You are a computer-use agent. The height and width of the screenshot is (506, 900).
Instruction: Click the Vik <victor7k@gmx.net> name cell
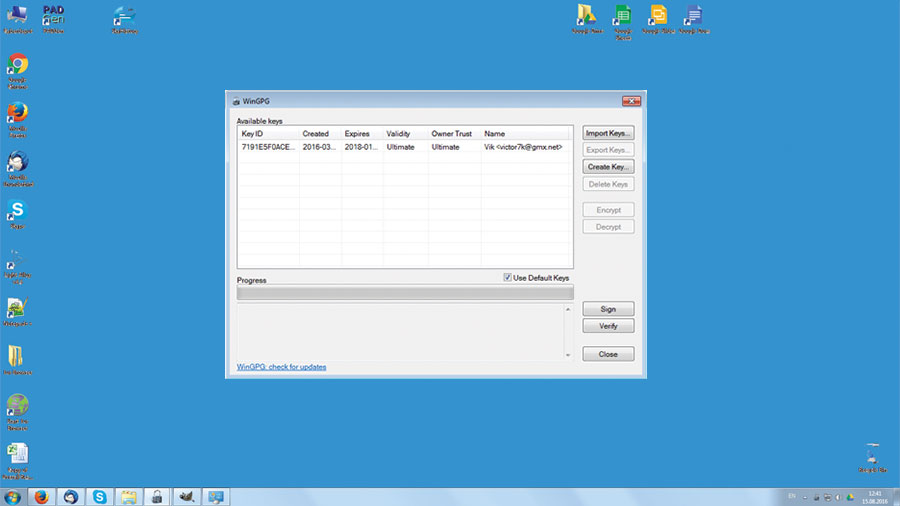(x=523, y=147)
